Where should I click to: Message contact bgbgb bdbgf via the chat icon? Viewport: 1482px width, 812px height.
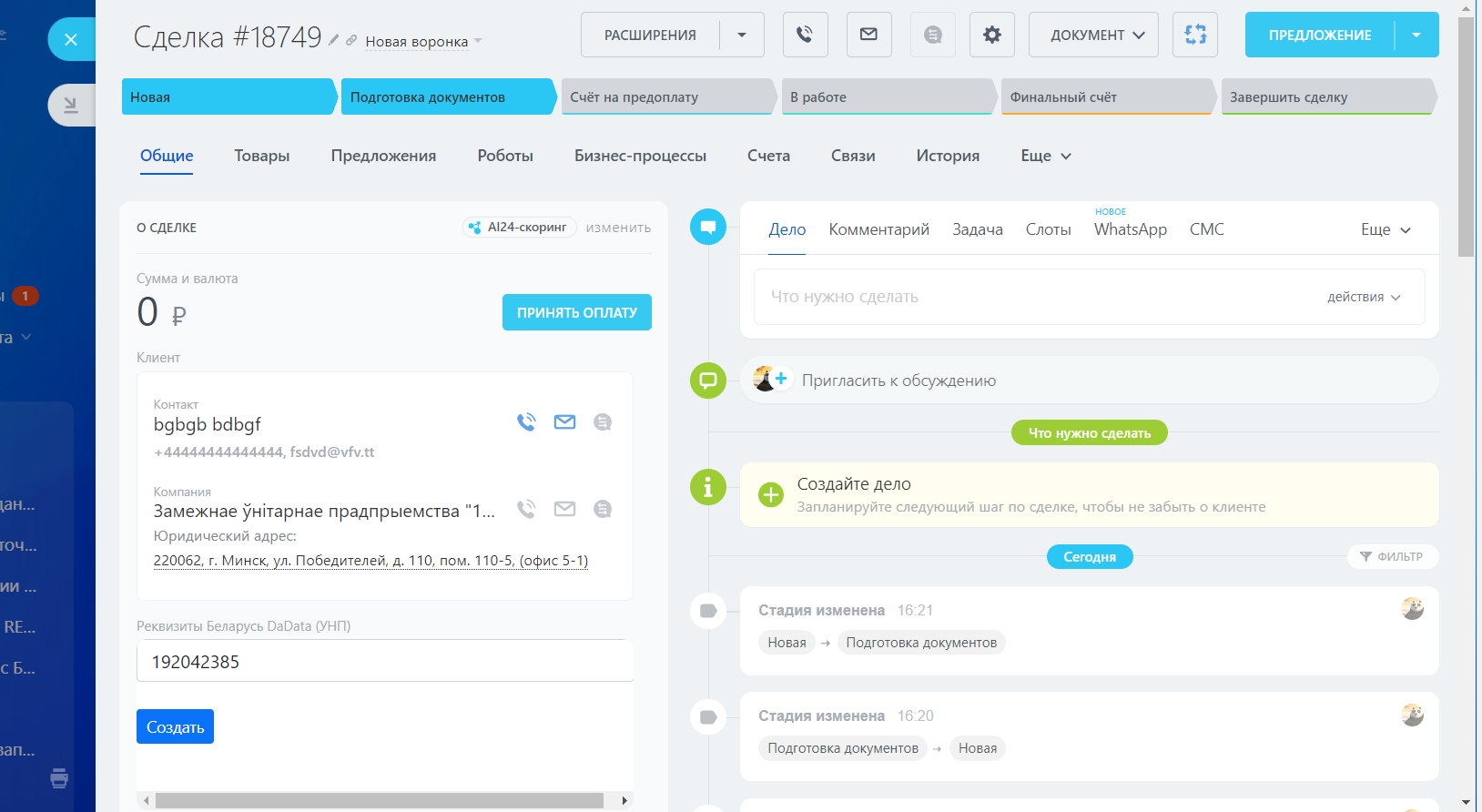coord(603,422)
